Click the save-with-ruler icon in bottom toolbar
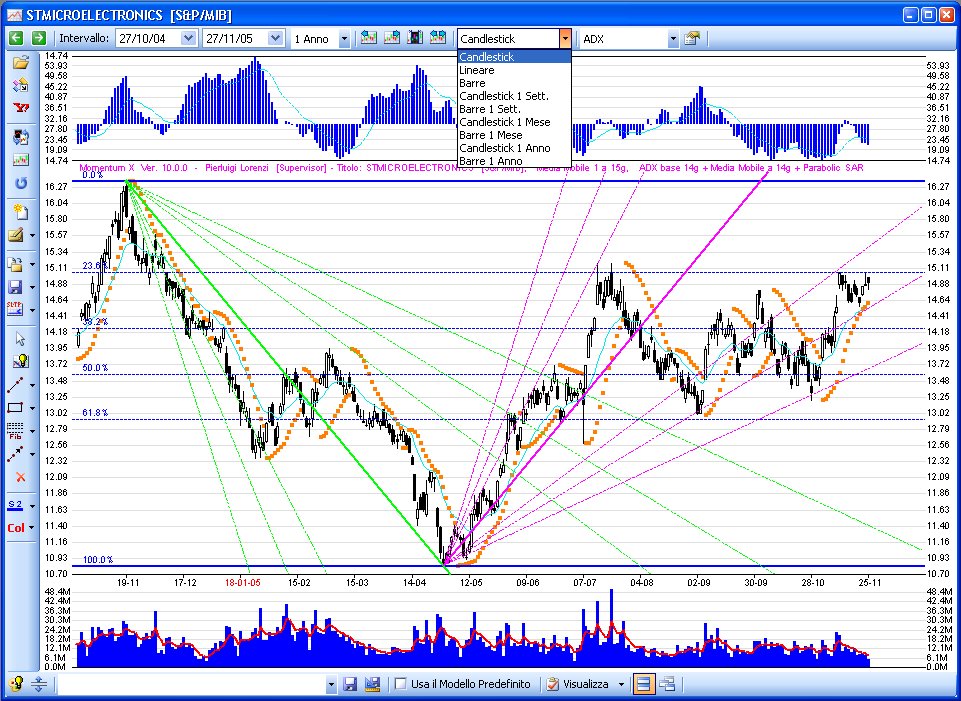Viewport: 961px width, 701px height. click(372, 684)
